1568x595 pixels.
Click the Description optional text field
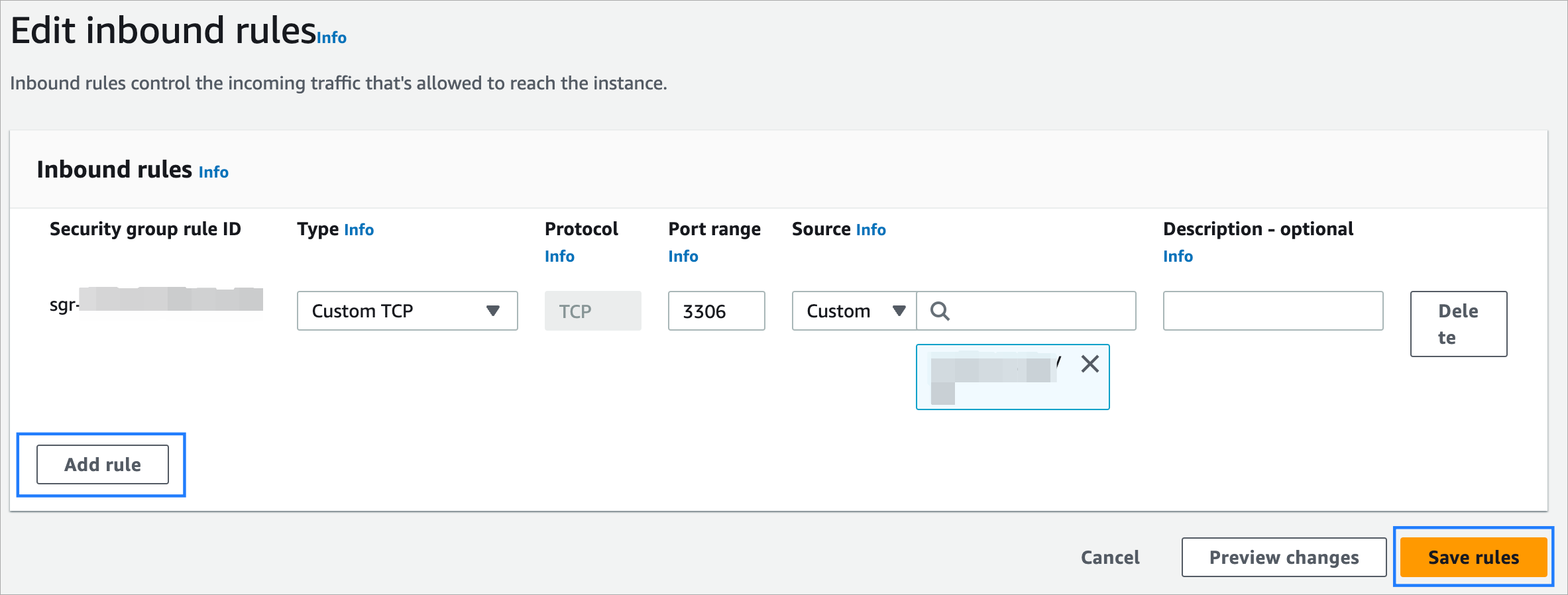(1272, 311)
